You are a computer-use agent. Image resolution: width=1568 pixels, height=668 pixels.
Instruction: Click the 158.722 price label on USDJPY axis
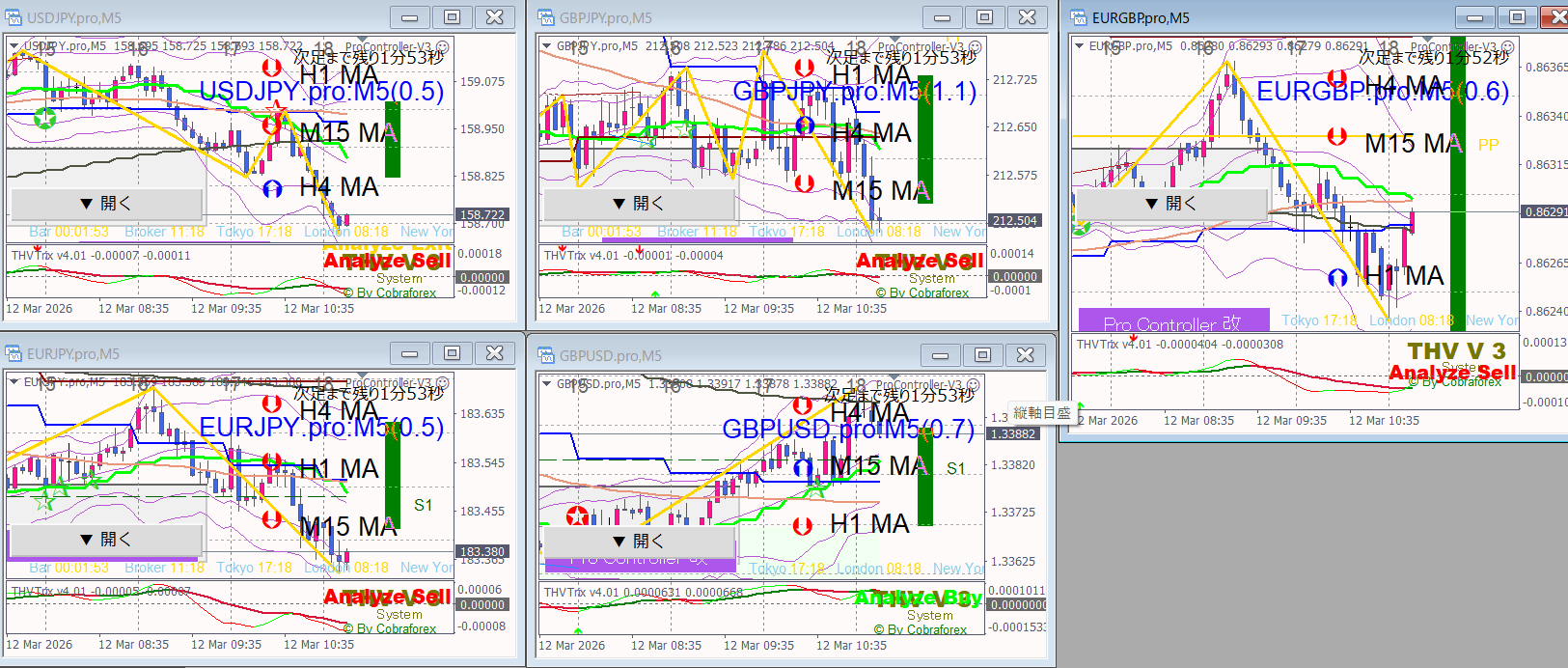tap(481, 215)
